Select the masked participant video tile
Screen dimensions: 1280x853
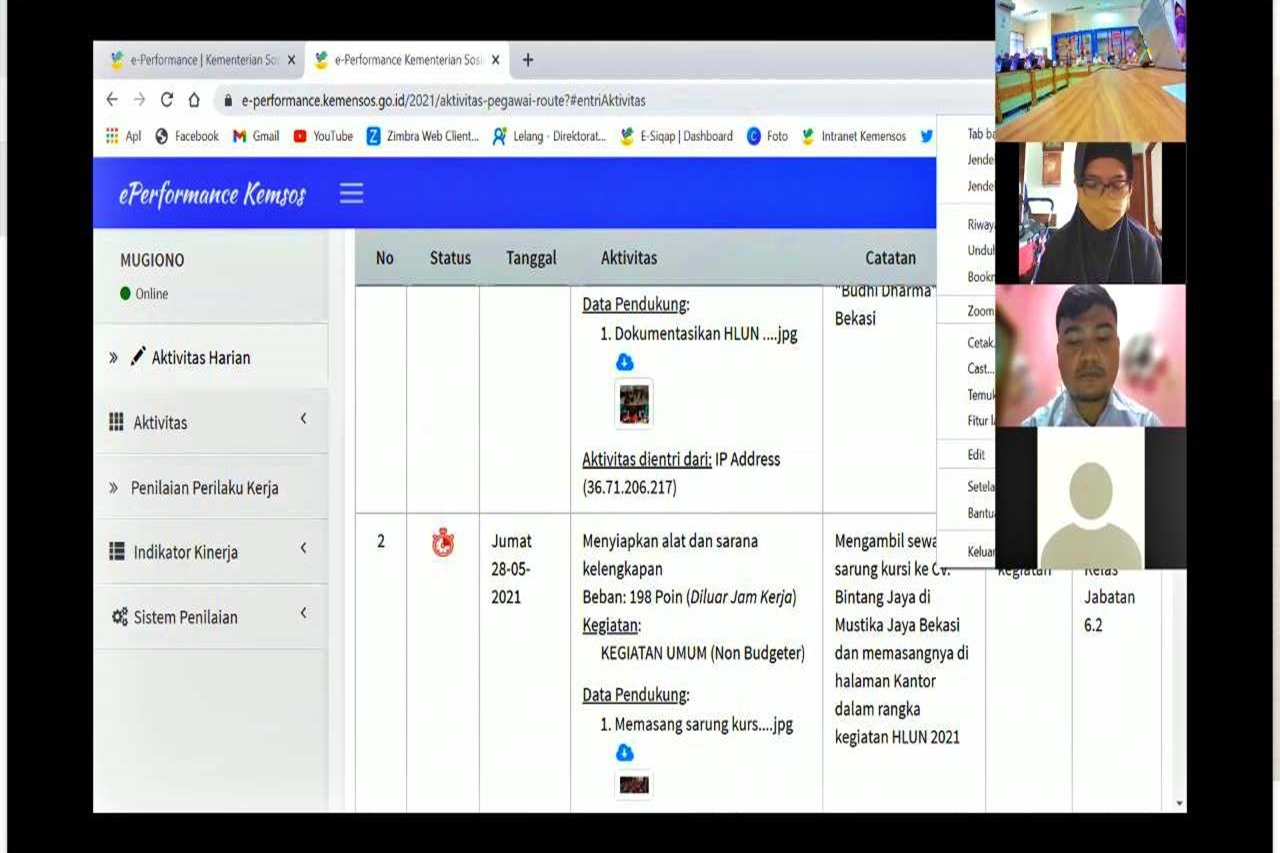(1090, 213)
